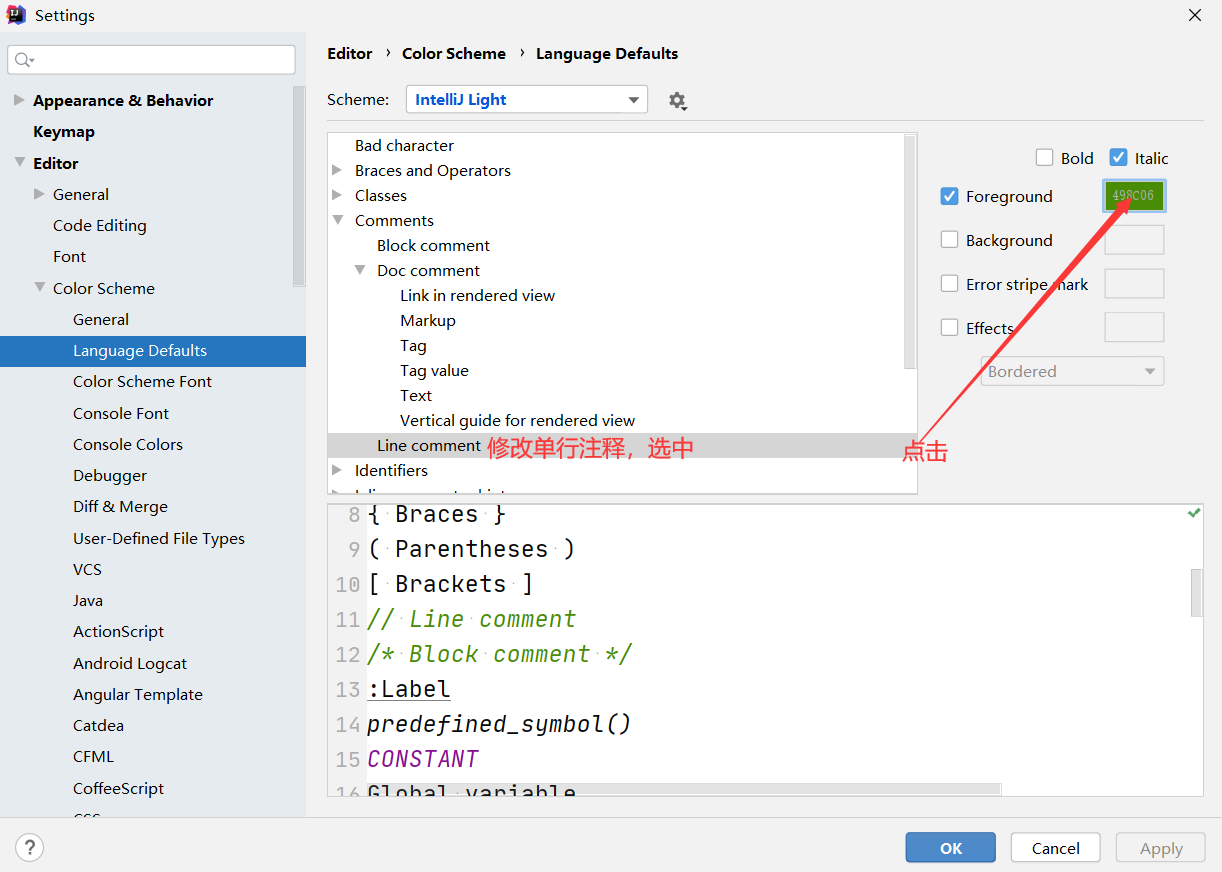1222x872 pixels.
Task: Click the IntelliJ logo in title bar
Action: pos(16,15)
